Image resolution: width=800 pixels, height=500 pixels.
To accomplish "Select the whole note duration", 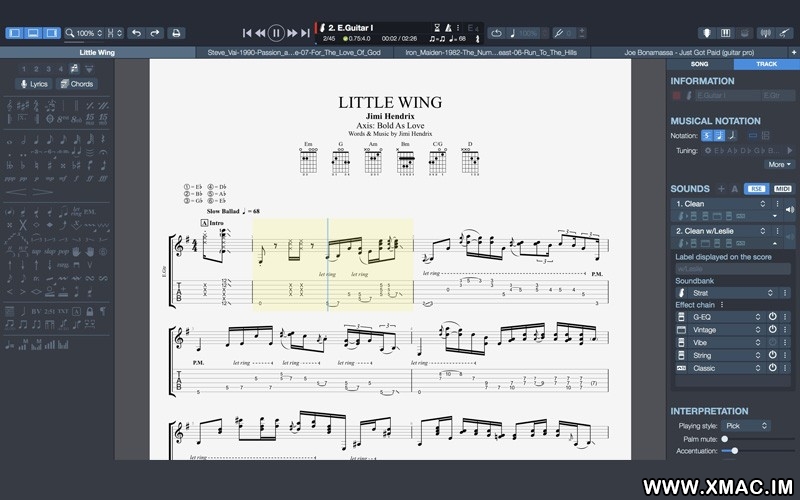I will tap(9, 140).
